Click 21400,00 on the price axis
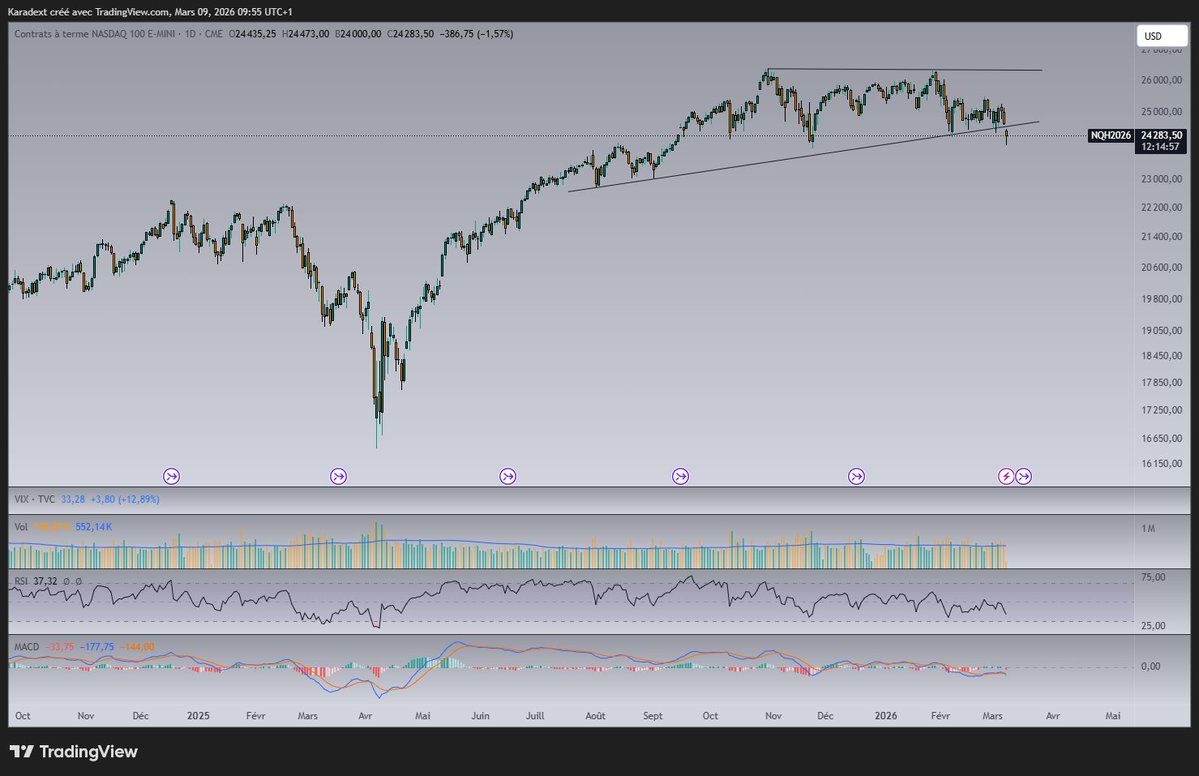This screenshot has height=776, width=1199. [x=1162, y=237]
